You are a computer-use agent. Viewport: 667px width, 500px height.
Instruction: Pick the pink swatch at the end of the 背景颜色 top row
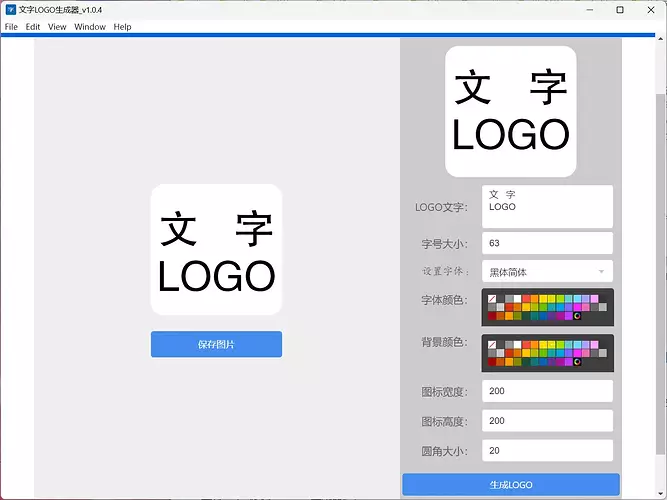[594, 345]
